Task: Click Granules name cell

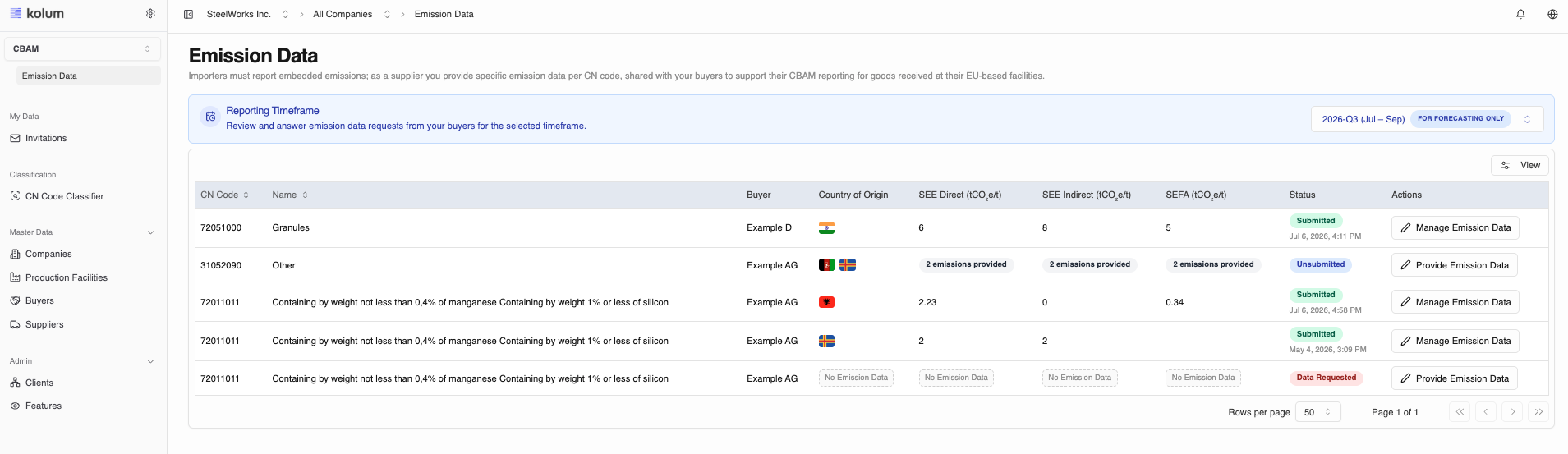Action: click(x=291, y=227)
